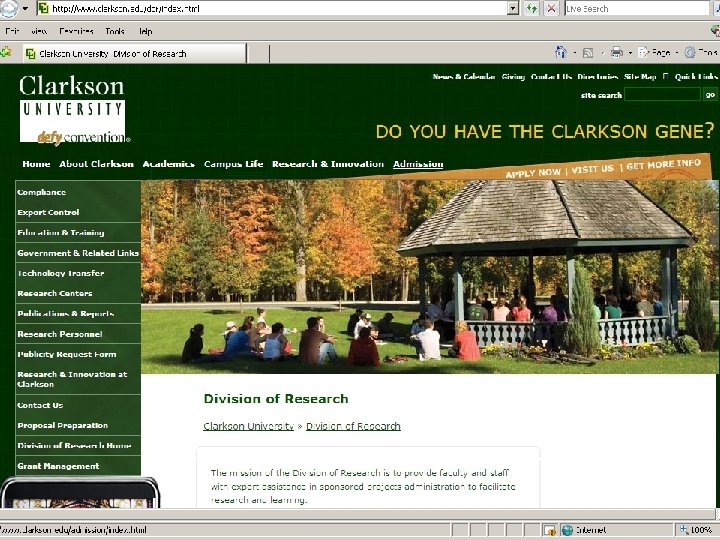Click the Clarkson University breadcrumb link
720x540 pixels.
pos(248,426)
